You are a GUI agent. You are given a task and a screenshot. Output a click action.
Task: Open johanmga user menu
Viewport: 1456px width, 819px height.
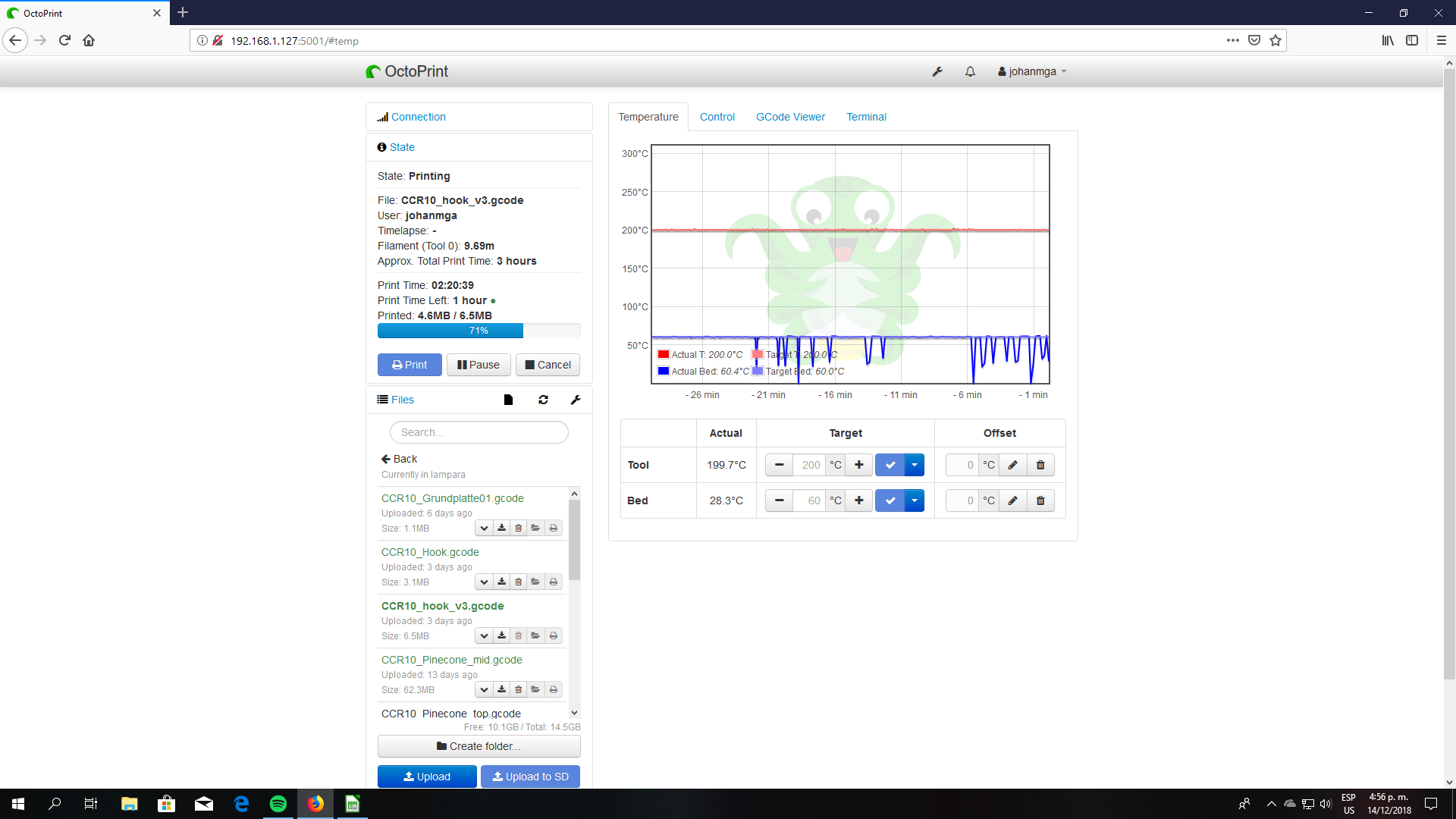1032,71
